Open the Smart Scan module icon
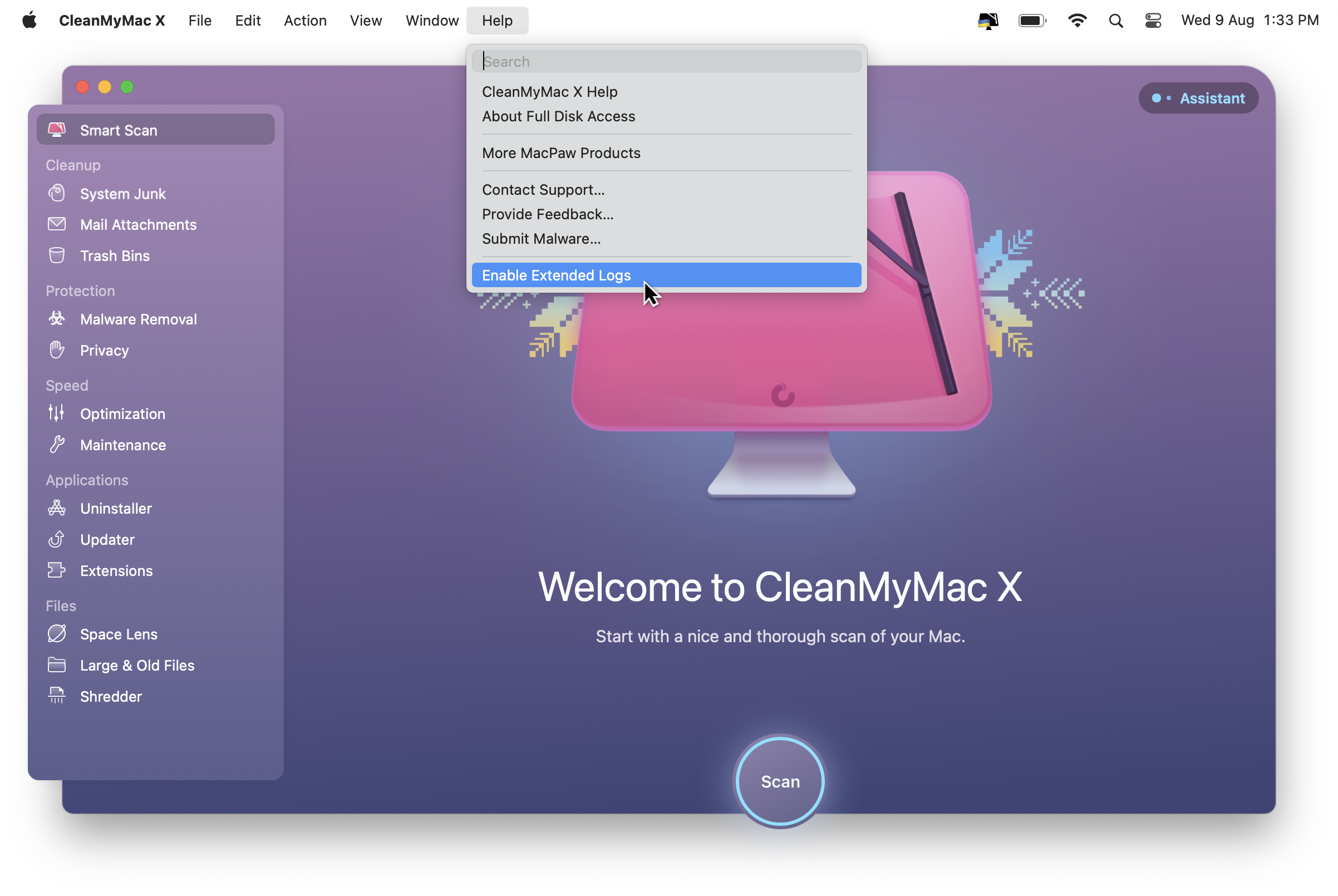 tap(57, 130)
